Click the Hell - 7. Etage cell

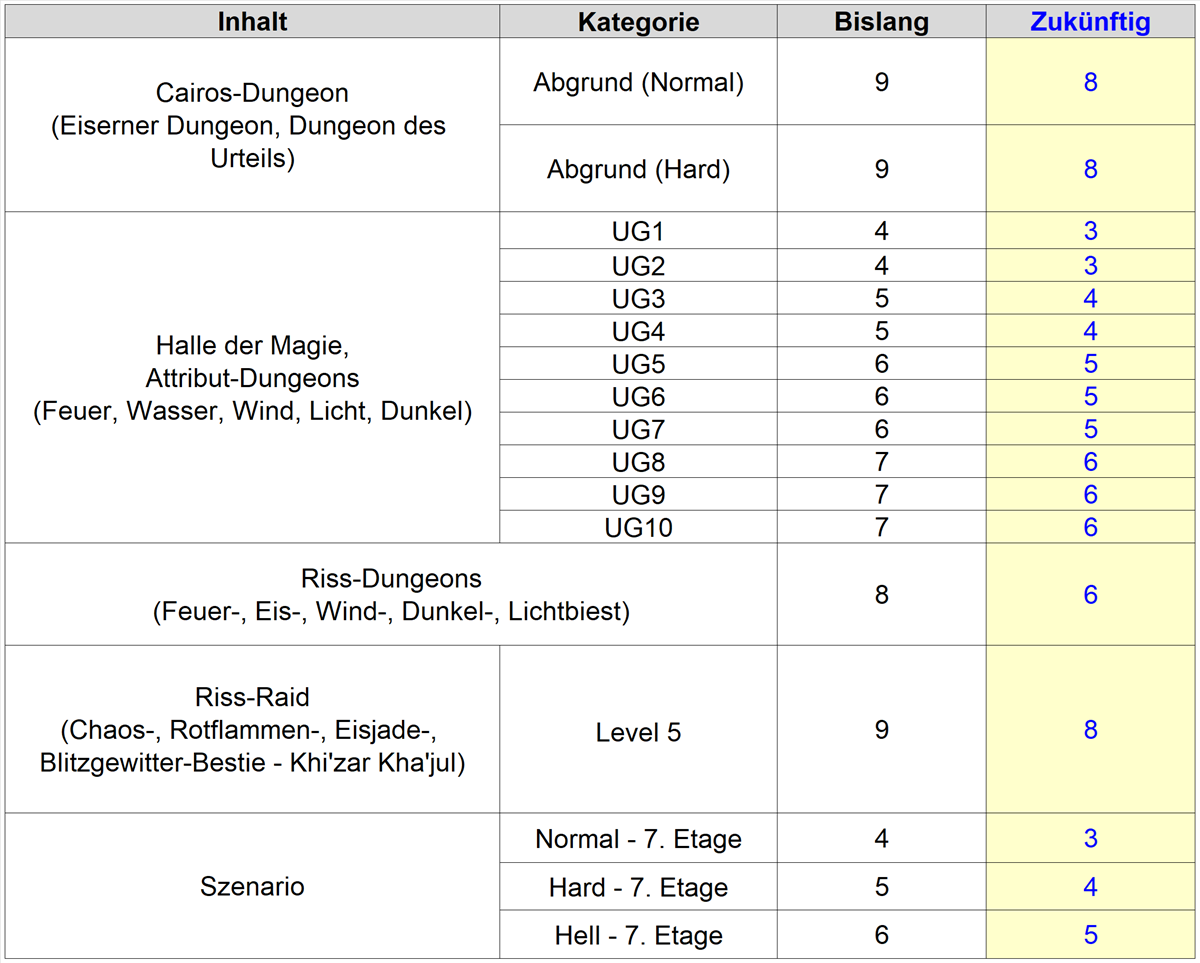point(638,936)
